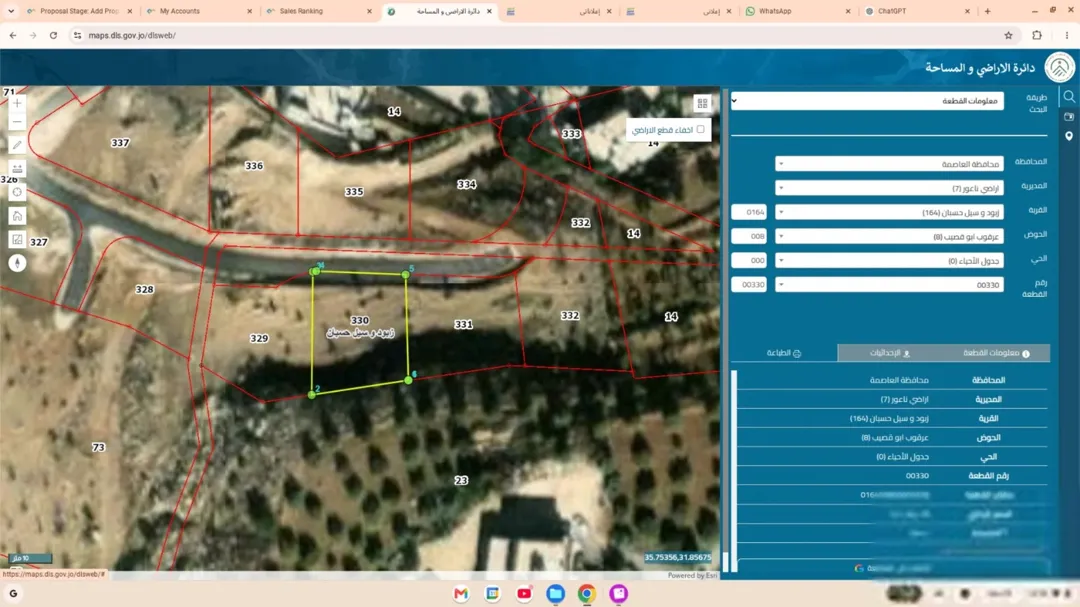Open the browser extensions icon
The width and height of the screenshot is (1080, 607).
pyautogui.click(x=1037, y=35)
